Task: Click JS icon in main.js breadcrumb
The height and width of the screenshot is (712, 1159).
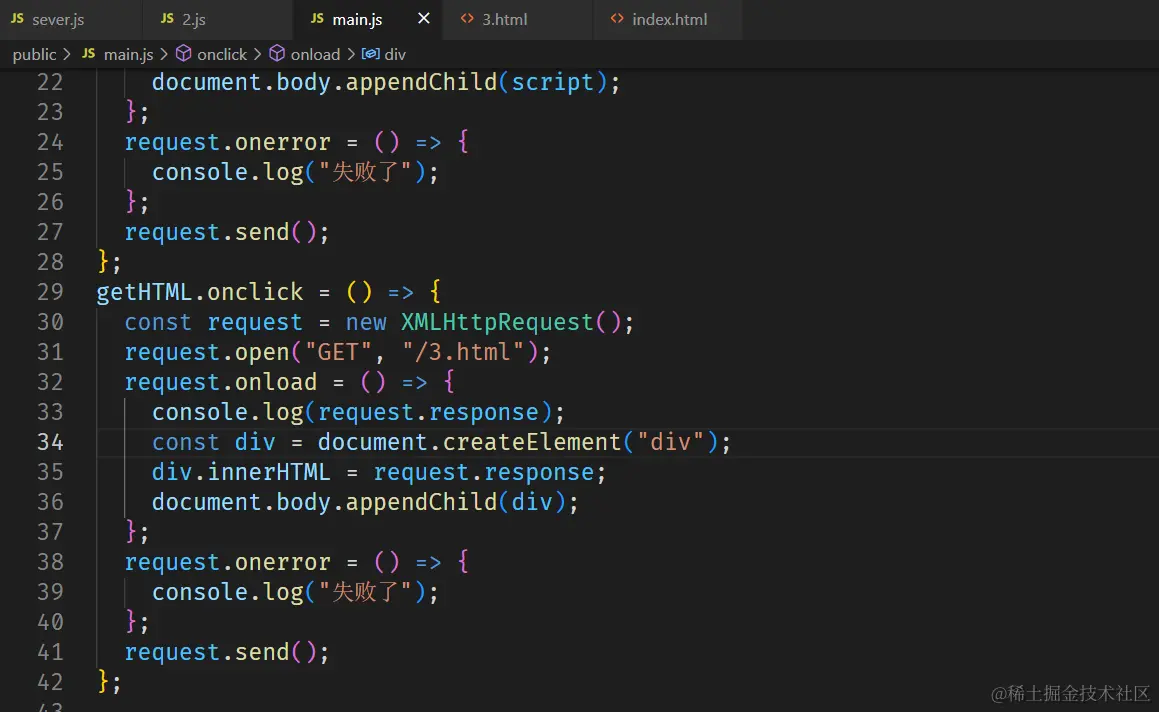Action: coord(89,53)
